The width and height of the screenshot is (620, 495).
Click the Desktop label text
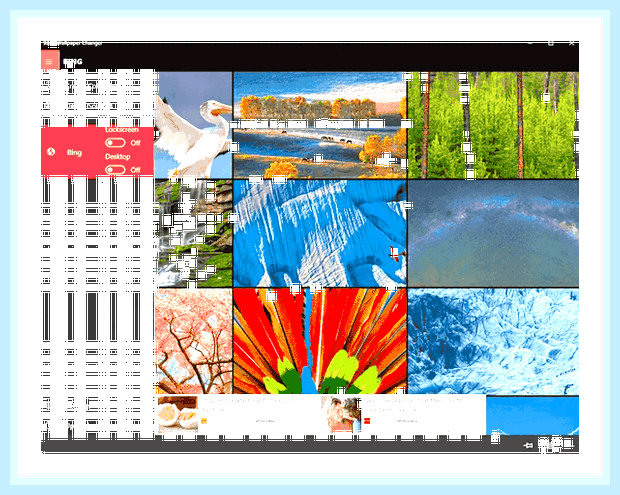click(117, 157)
